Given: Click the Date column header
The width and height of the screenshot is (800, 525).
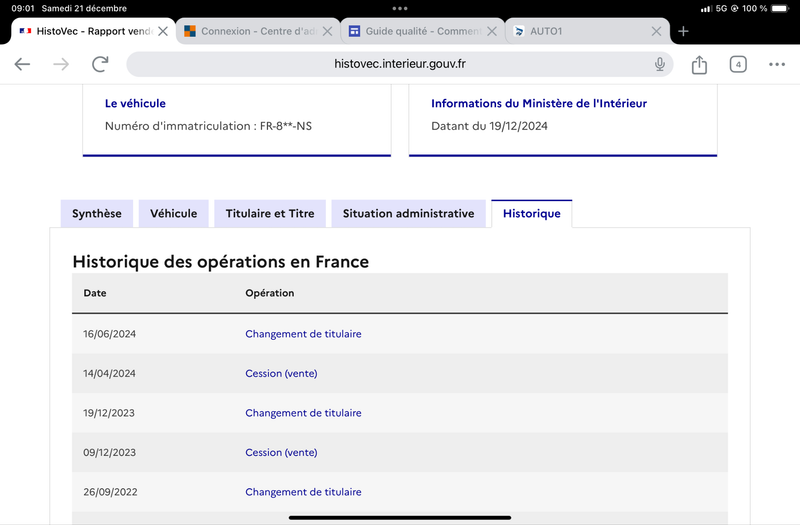Looking at the screenshot, I should coord(95,293).
